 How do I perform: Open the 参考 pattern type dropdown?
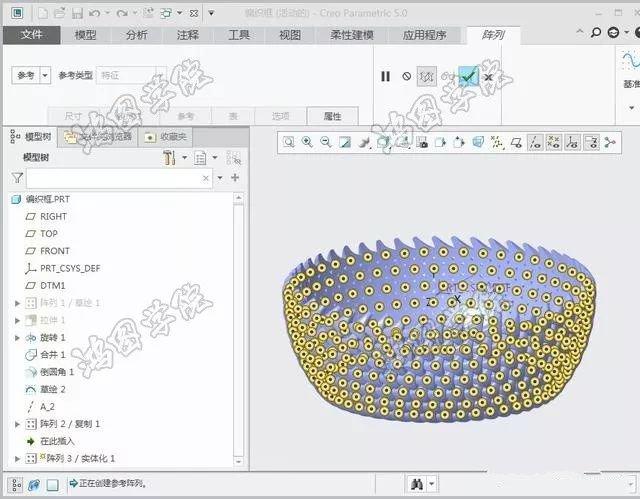tap(44, 76)
